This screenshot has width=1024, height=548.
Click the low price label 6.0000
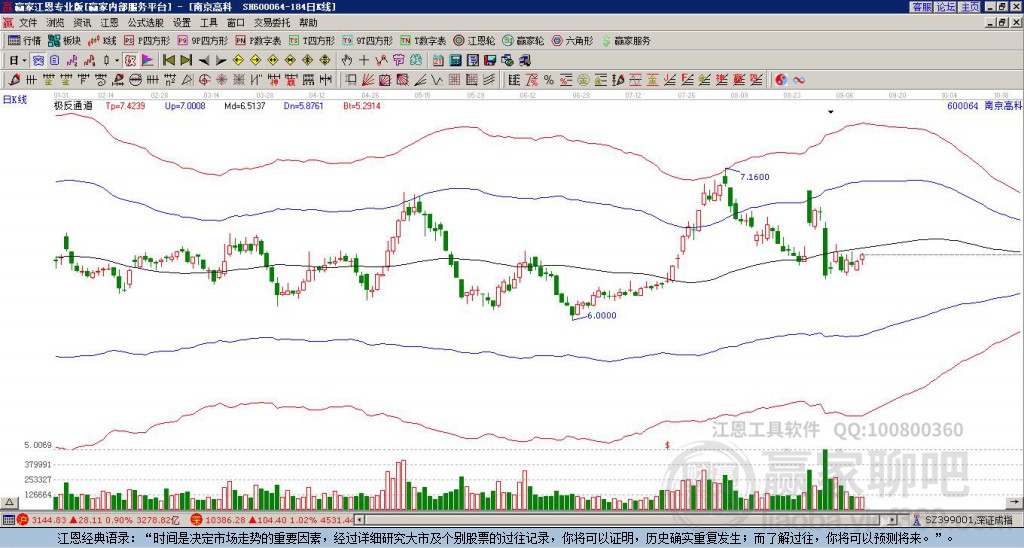click(601, 315)
